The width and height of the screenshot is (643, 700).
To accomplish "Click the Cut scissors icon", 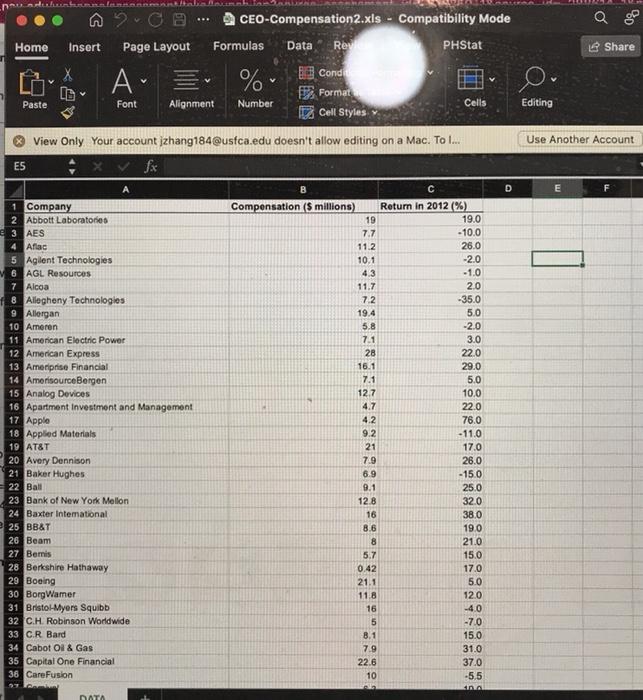I will (x=67, y=74).
